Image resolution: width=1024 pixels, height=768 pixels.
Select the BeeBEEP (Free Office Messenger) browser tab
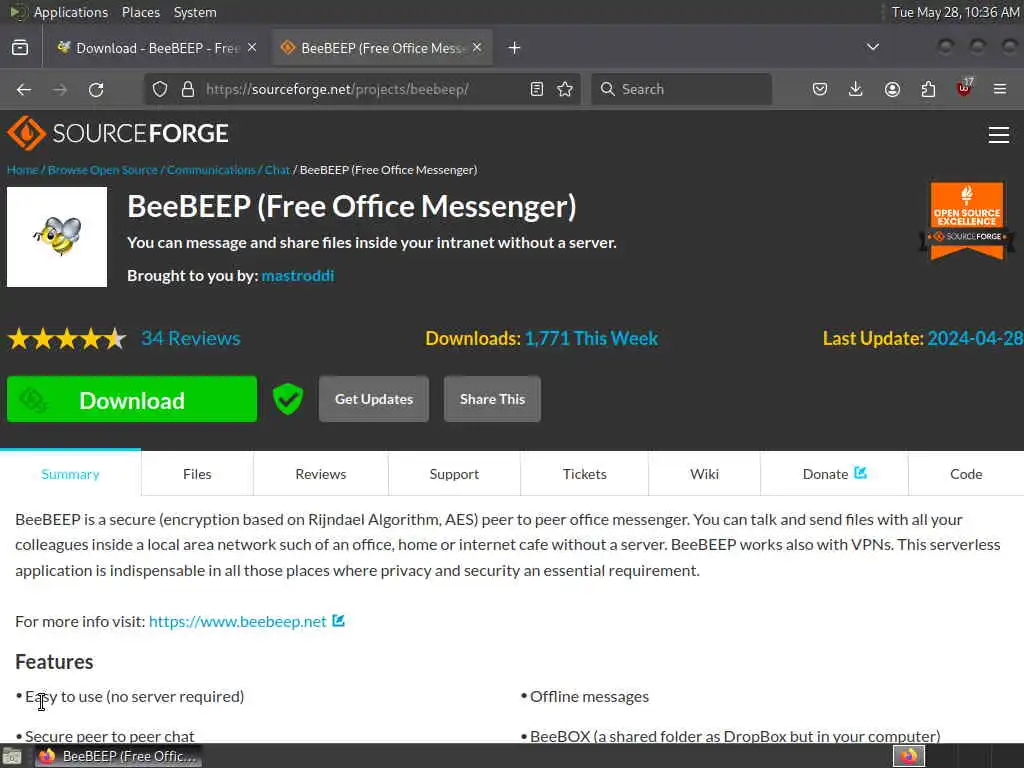click(382, 48)
